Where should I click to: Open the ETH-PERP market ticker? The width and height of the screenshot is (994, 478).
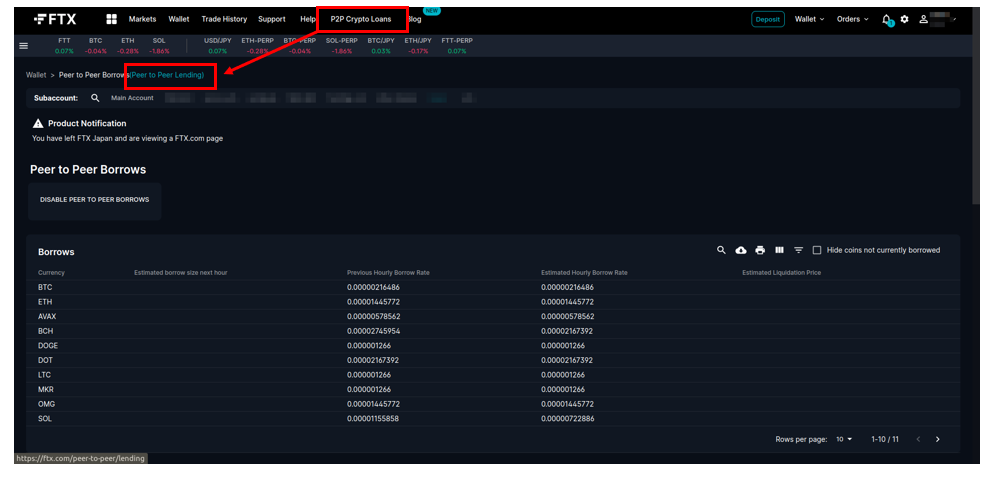tap(257, 45)
